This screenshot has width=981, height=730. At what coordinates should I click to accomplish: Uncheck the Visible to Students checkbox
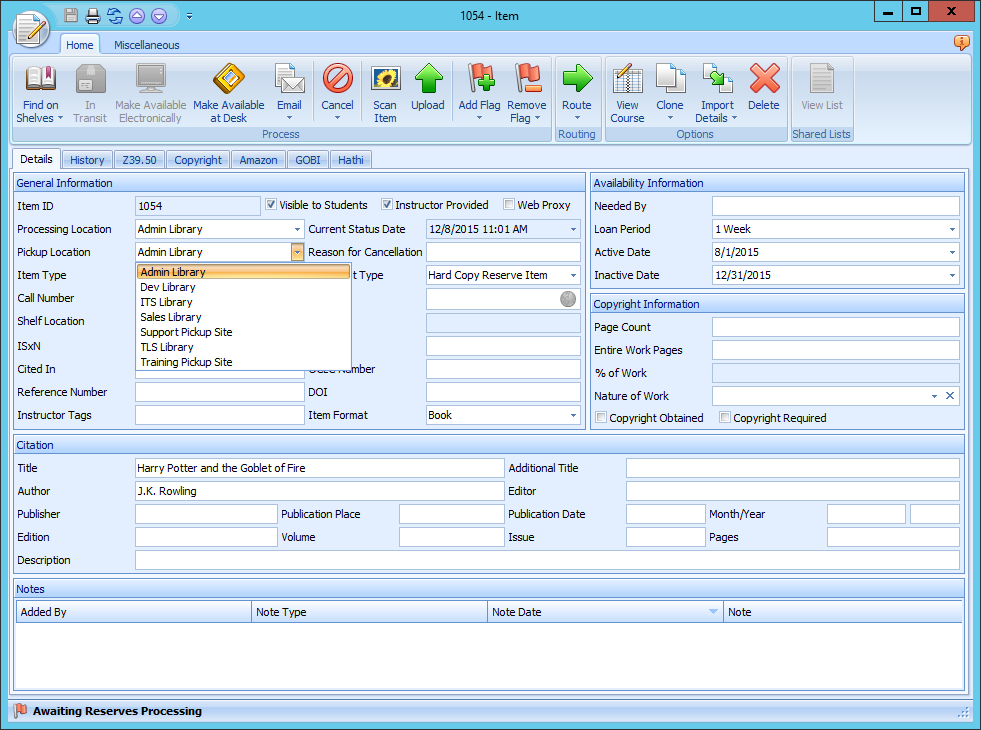tap(271, 205)
